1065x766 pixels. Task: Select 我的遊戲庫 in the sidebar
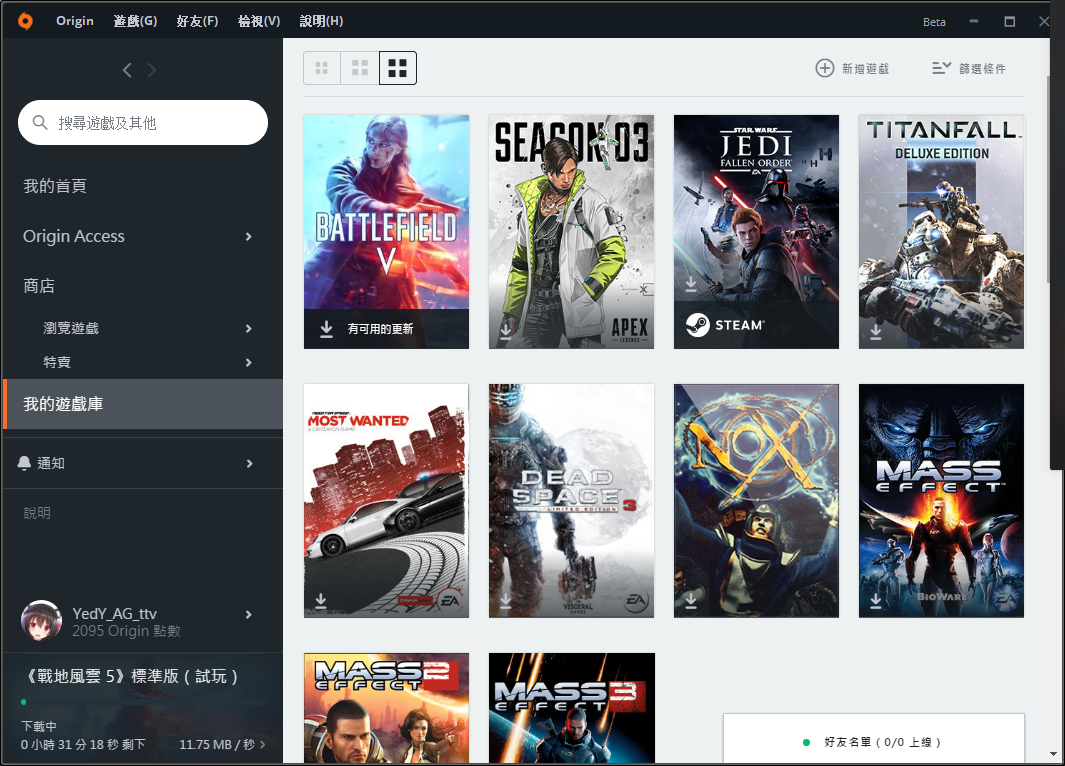pos(143,404)
